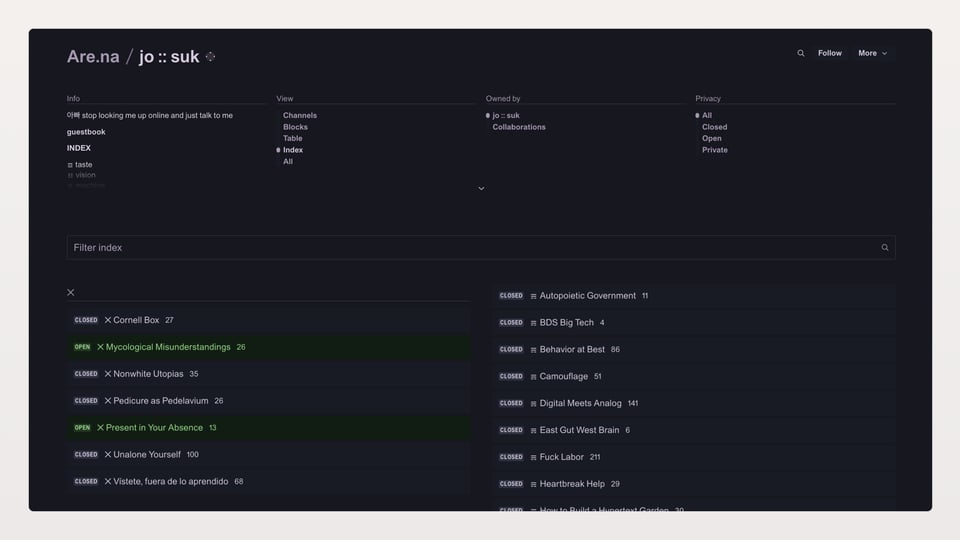Go to the Are.na home link
The width and height of the screenshot is (960, 540).
(93, 57)
